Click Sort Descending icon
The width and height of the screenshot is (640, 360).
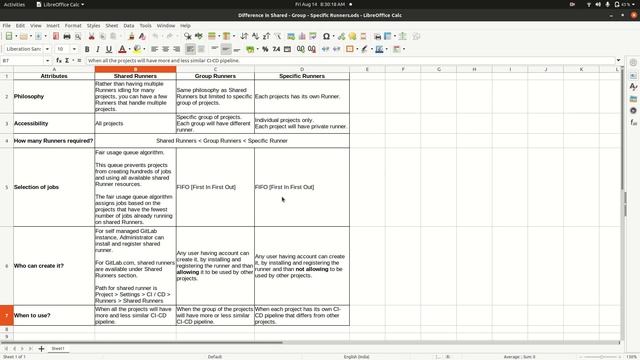click(267, 36)
